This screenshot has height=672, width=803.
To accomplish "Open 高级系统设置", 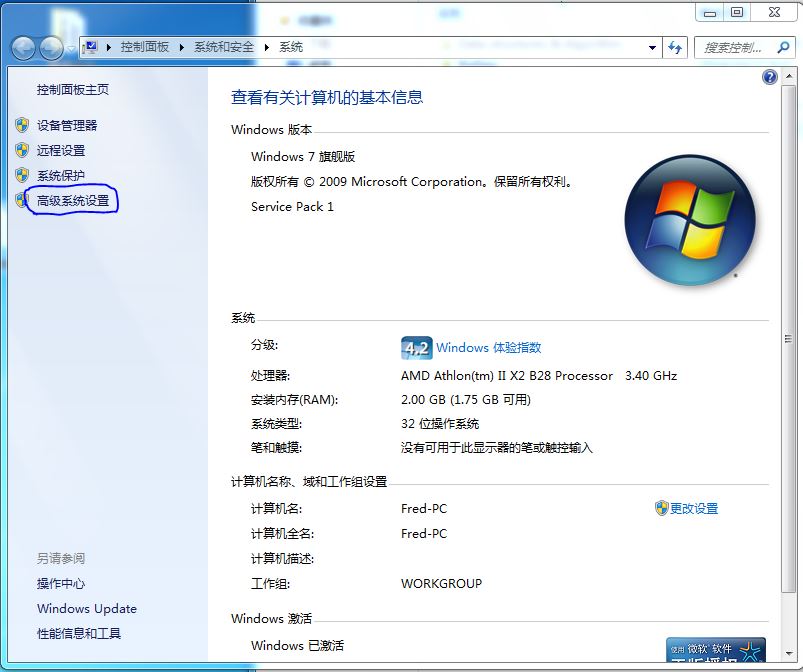I will [73, 201].
